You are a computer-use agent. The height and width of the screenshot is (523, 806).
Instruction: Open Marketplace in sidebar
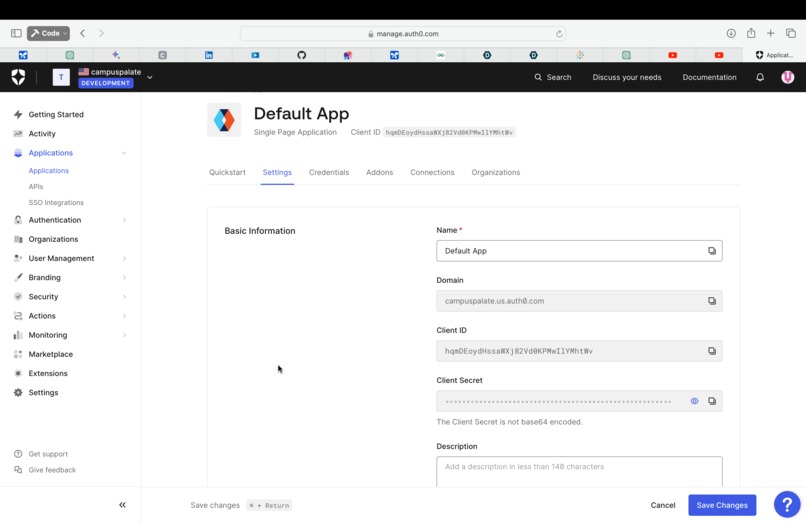[51, 354]
